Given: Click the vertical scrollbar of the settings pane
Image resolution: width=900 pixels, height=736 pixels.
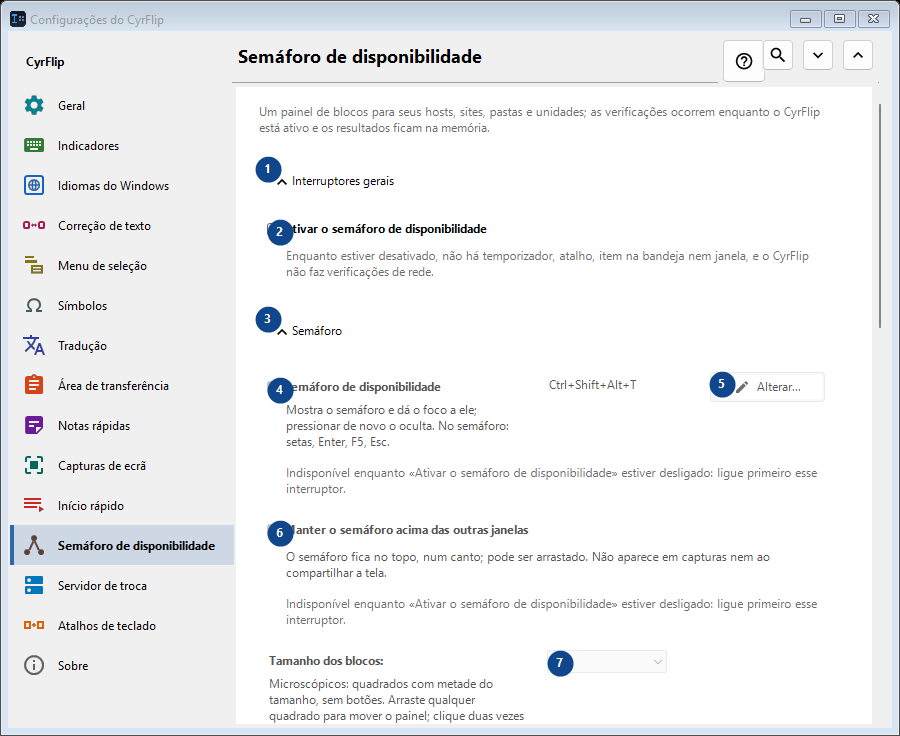Looking at the screenshot, I should tap(880, 216).
